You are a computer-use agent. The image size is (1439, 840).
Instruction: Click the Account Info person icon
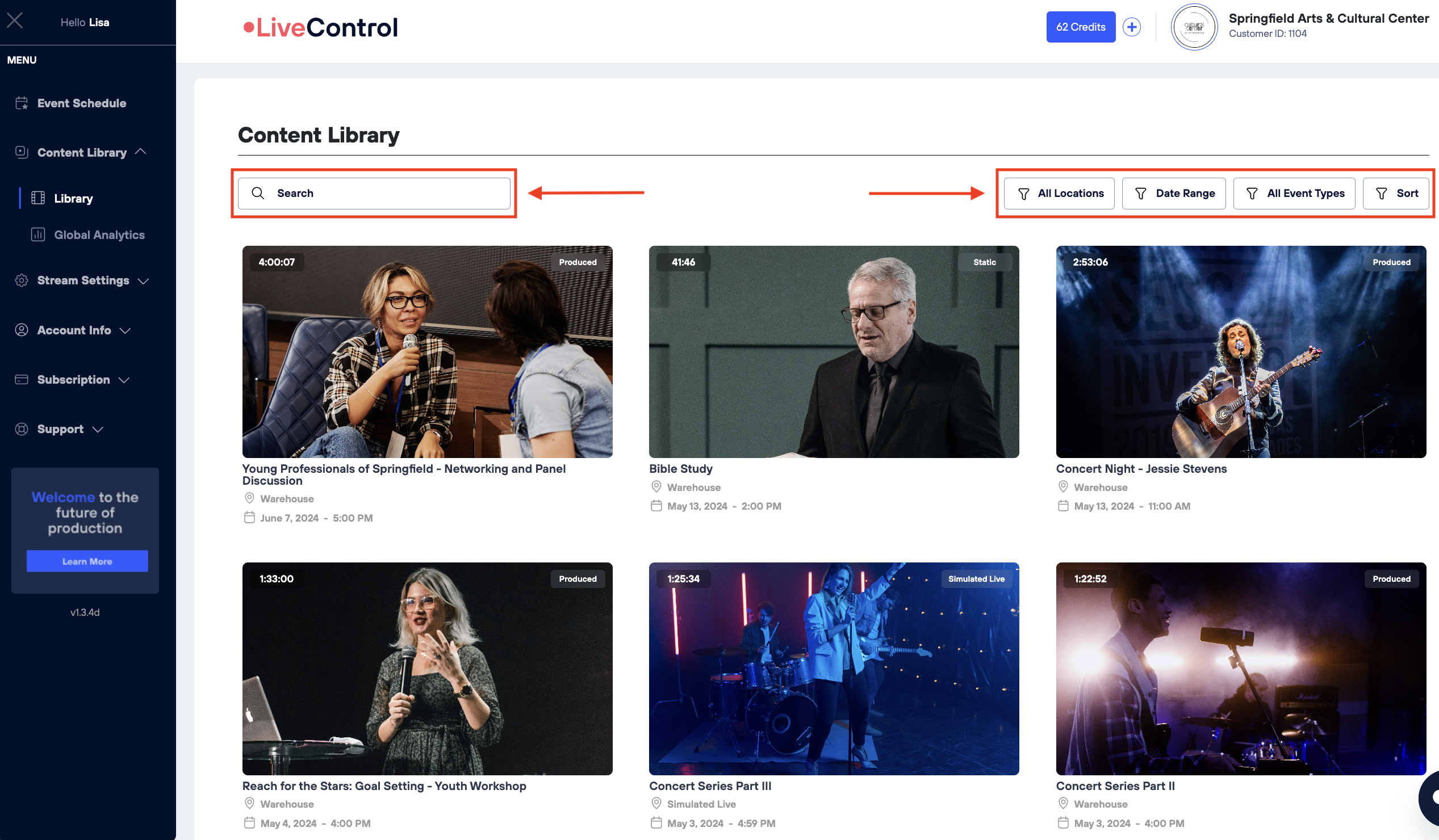point(21,330)
